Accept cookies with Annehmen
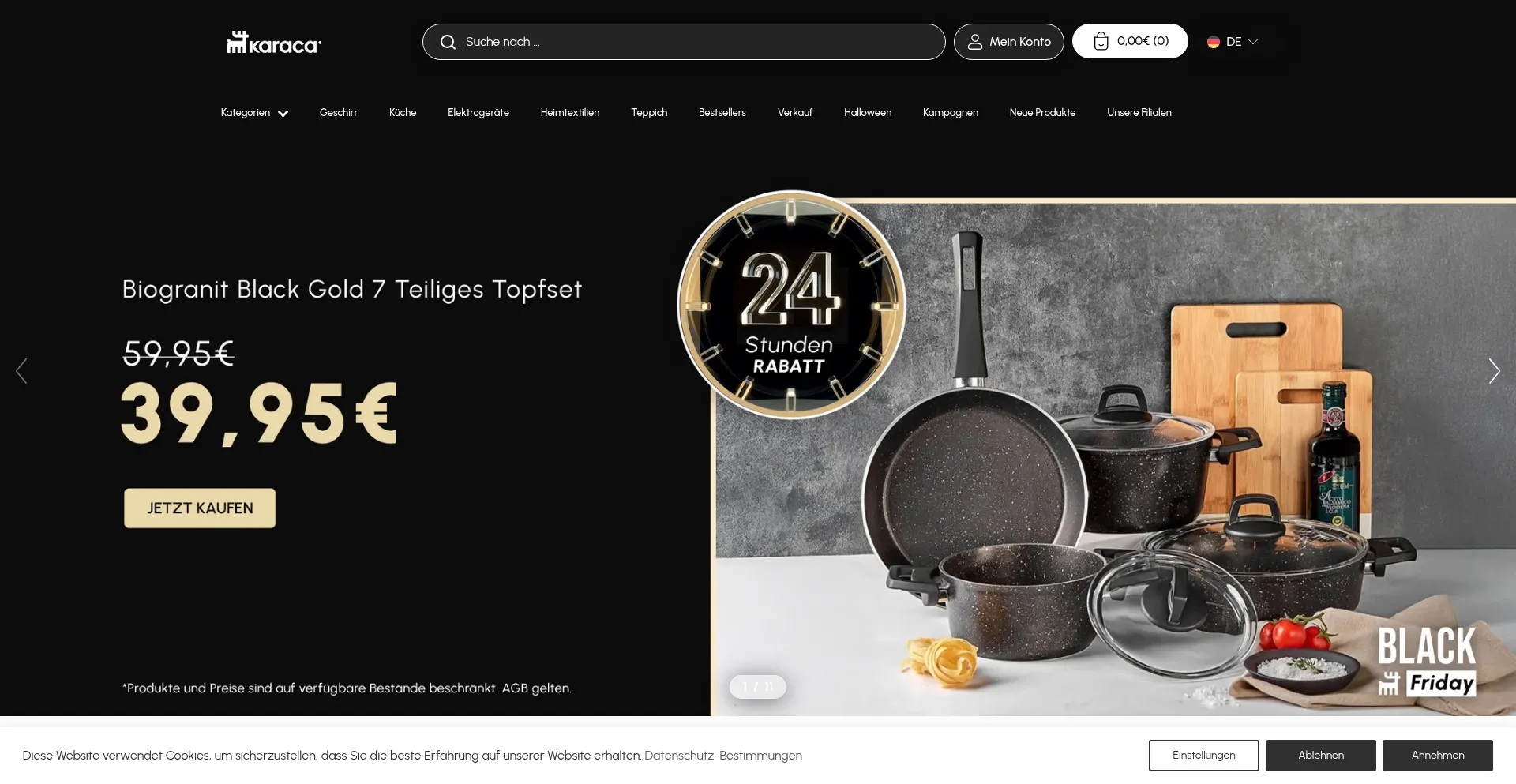 tap(1438, 756)
